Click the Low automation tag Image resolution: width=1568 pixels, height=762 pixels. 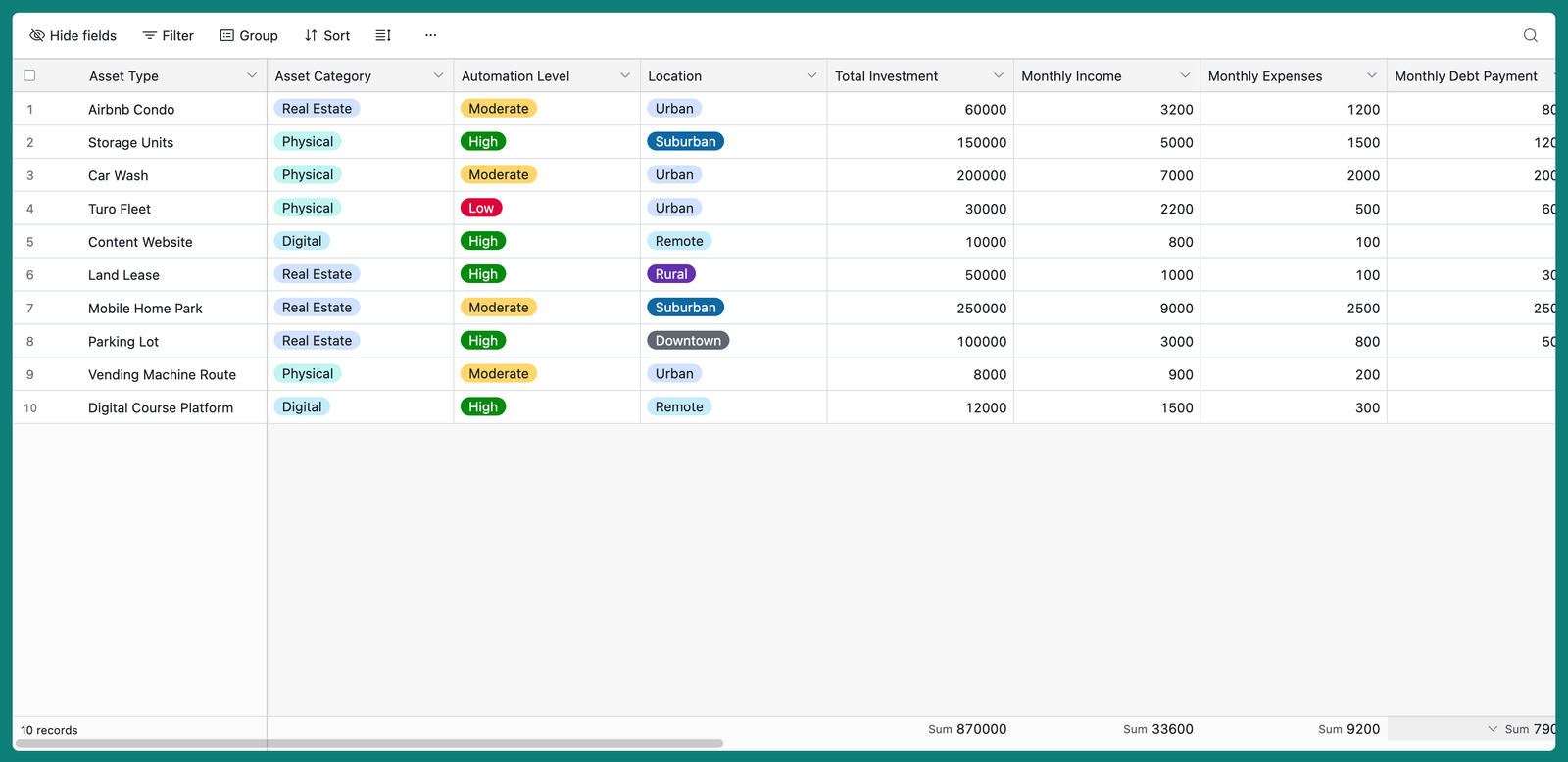tap(481, 208)
